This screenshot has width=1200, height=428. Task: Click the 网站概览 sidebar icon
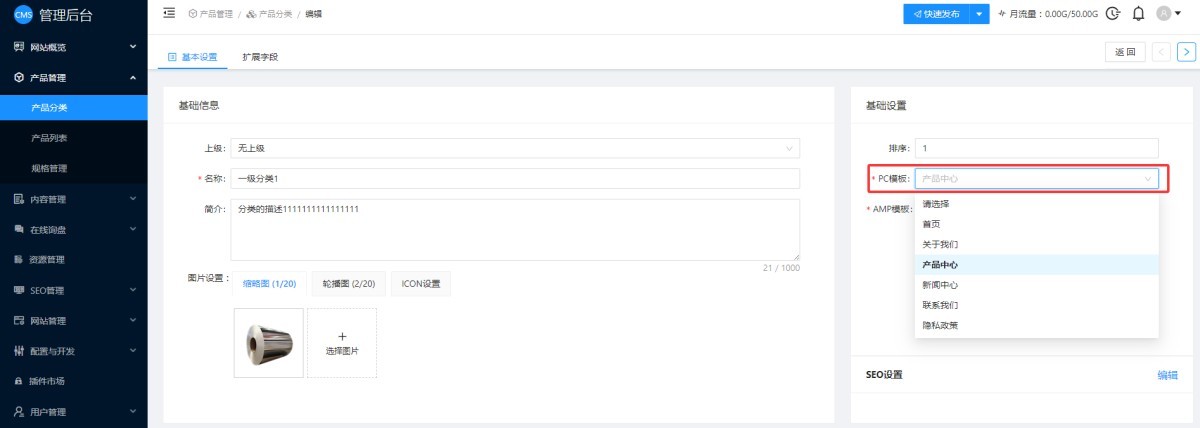[19, 47]
